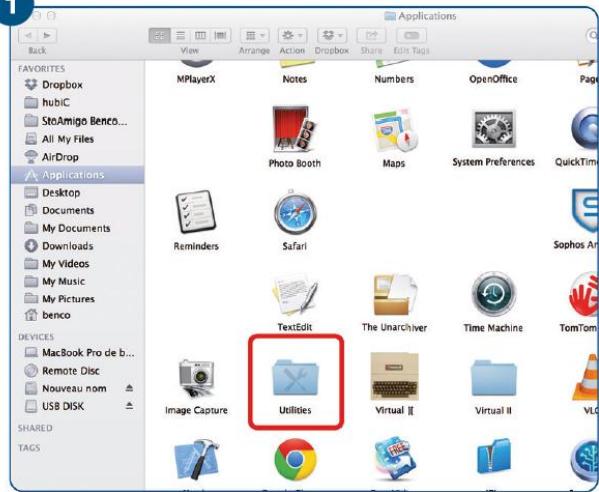Launch Image Capture
Image resolution: width=599 pixels, height=492 pixels.
196,379
